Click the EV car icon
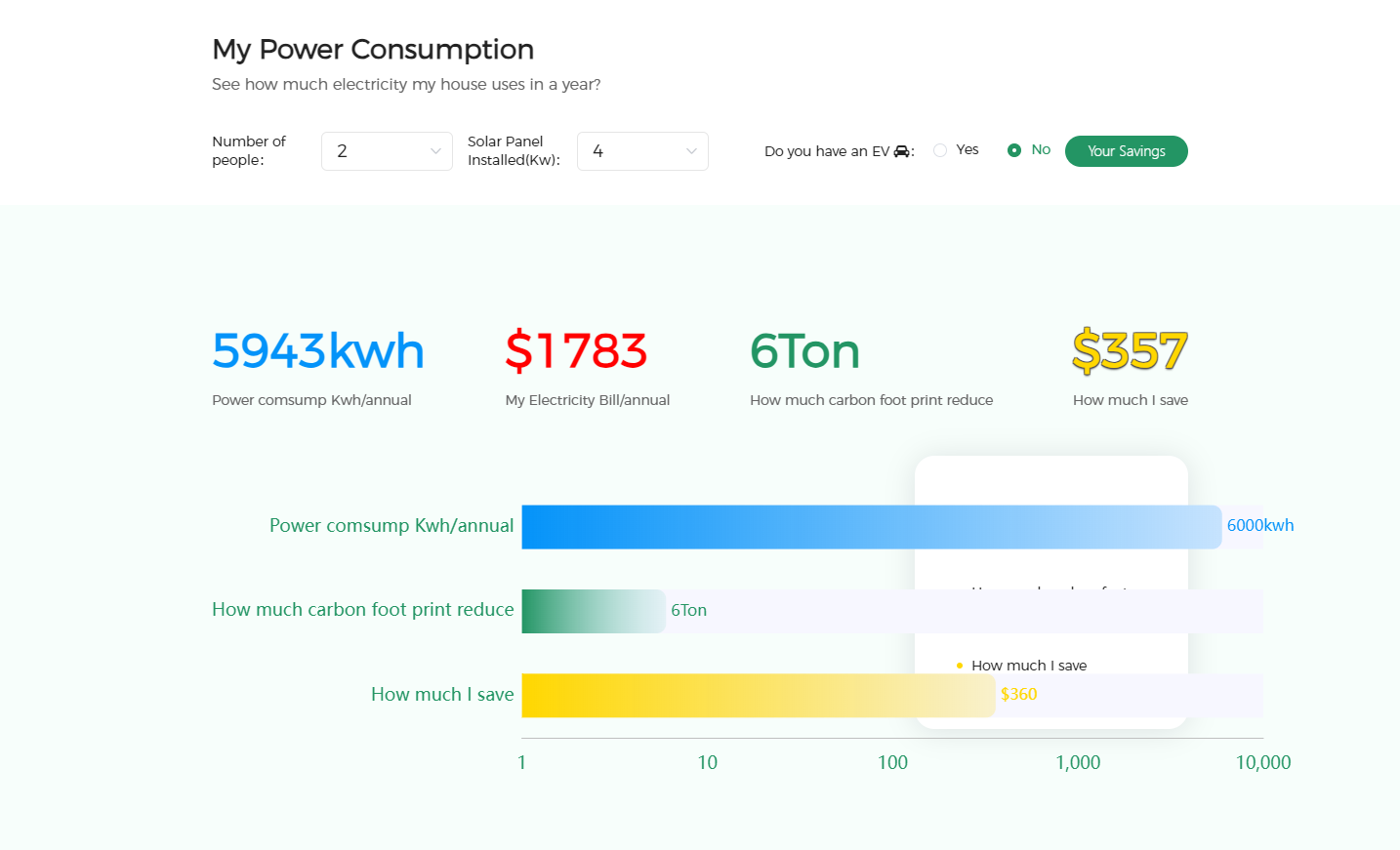Viewport: 1400px width, 850px height. 901,151
